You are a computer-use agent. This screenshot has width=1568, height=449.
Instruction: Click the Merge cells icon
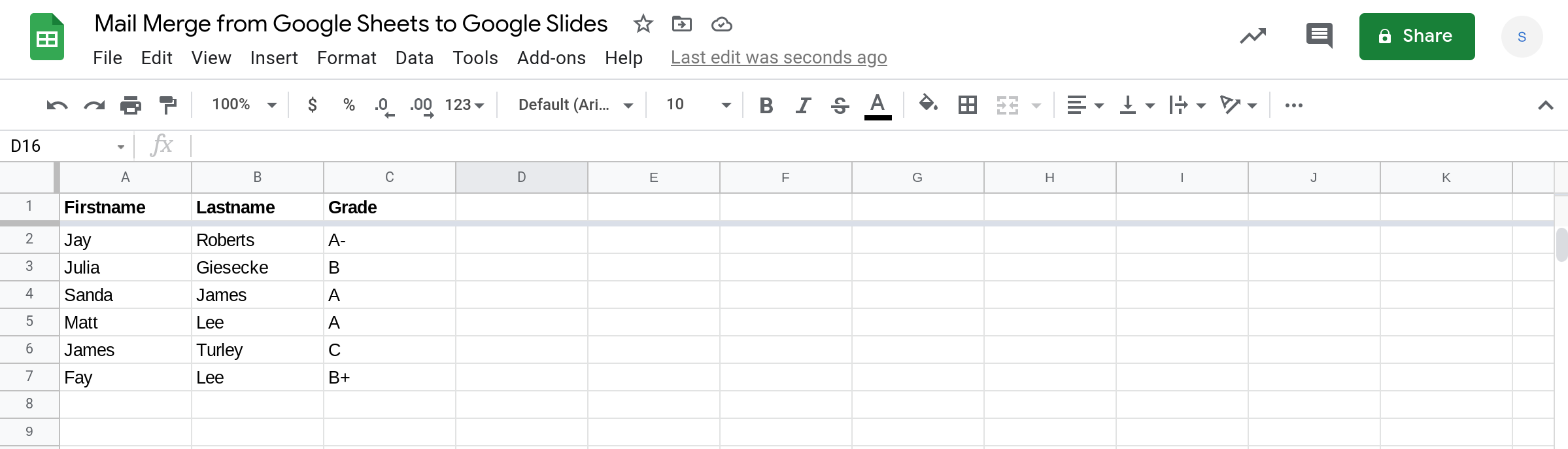coord(1008,105)
